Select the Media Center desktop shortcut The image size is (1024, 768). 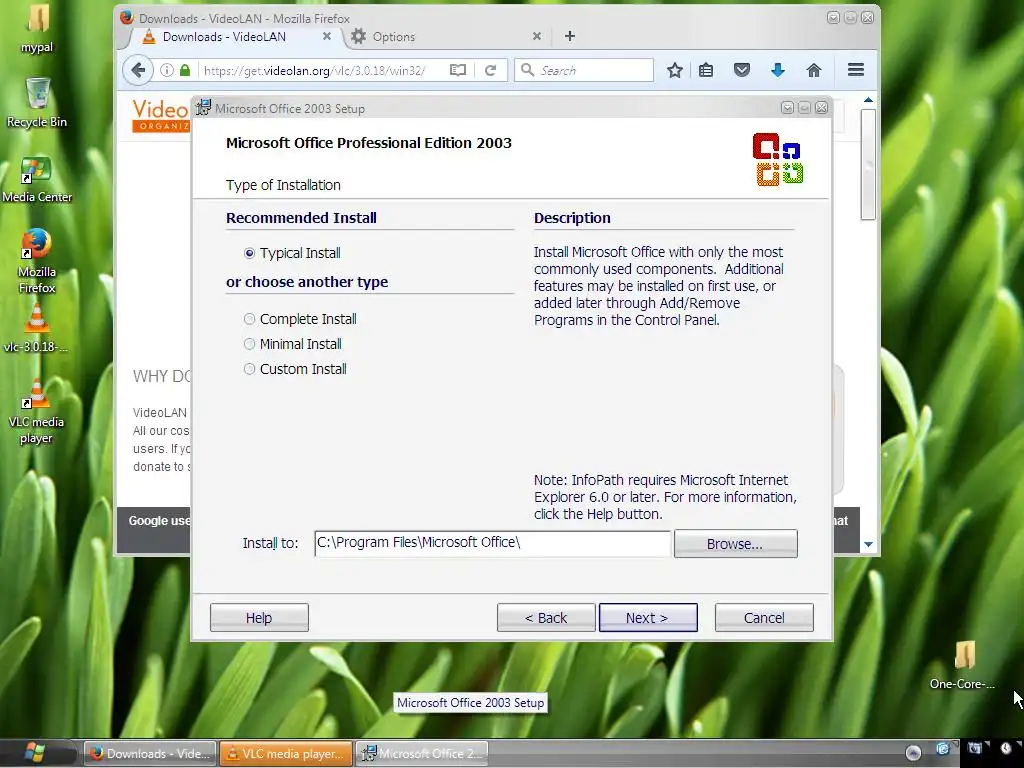pos(37,179)
